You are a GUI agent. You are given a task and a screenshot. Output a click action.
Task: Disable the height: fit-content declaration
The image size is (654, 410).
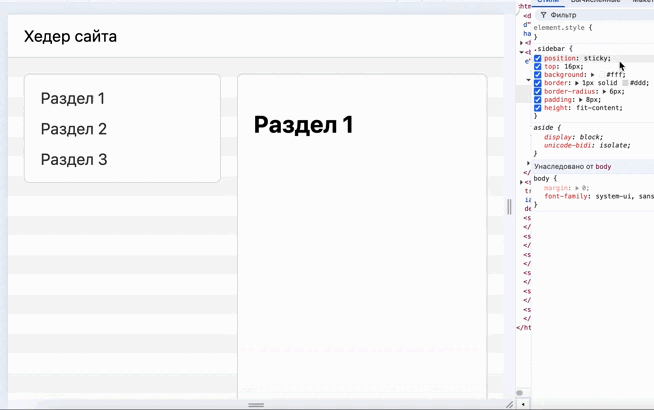click(x=538, y=108)
